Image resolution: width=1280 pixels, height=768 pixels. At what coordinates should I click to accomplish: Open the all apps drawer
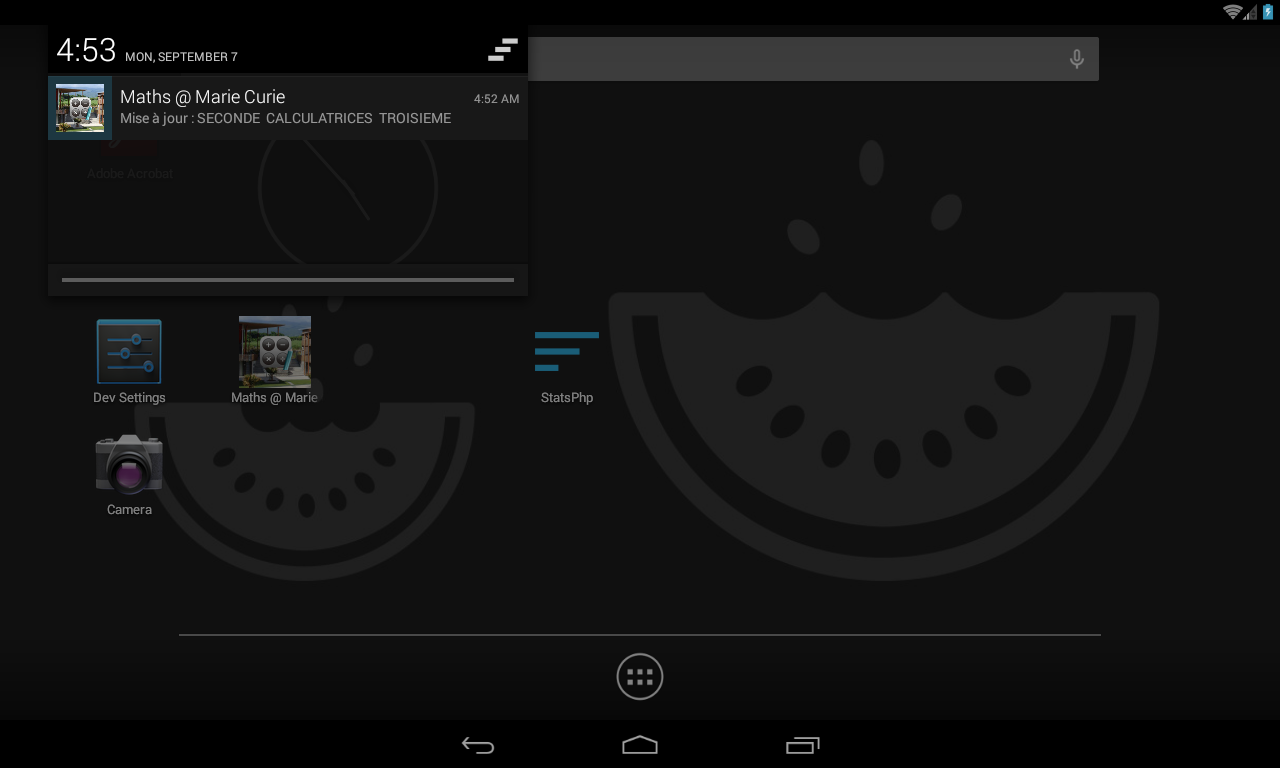[640, 677]
